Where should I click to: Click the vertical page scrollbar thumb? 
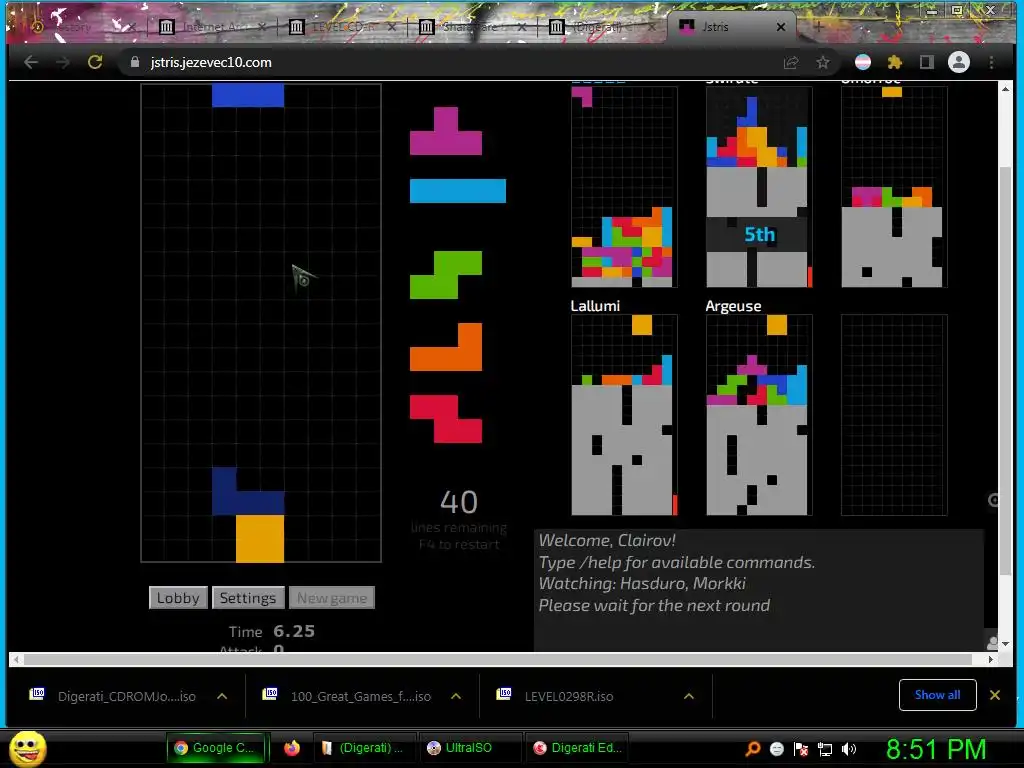[x=1005, y=371]
